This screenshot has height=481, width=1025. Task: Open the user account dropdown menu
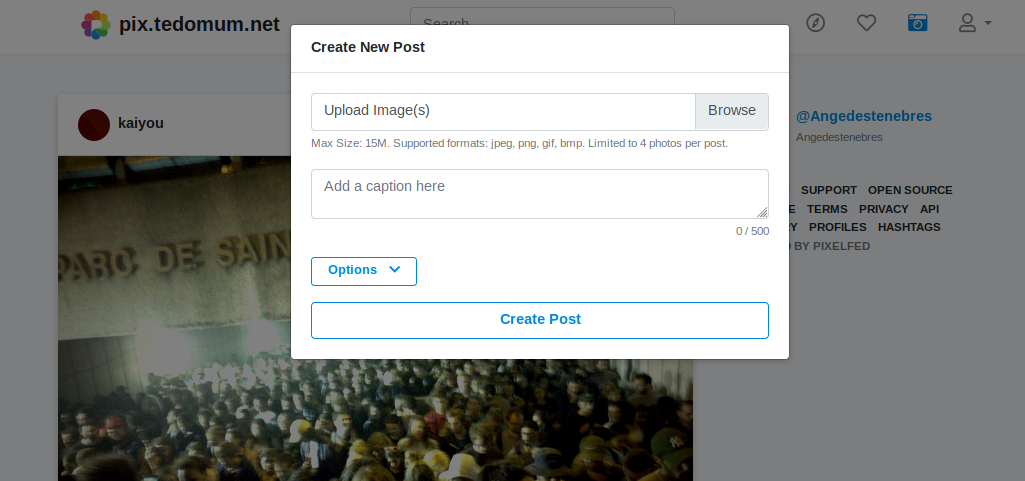coord(974,23)
